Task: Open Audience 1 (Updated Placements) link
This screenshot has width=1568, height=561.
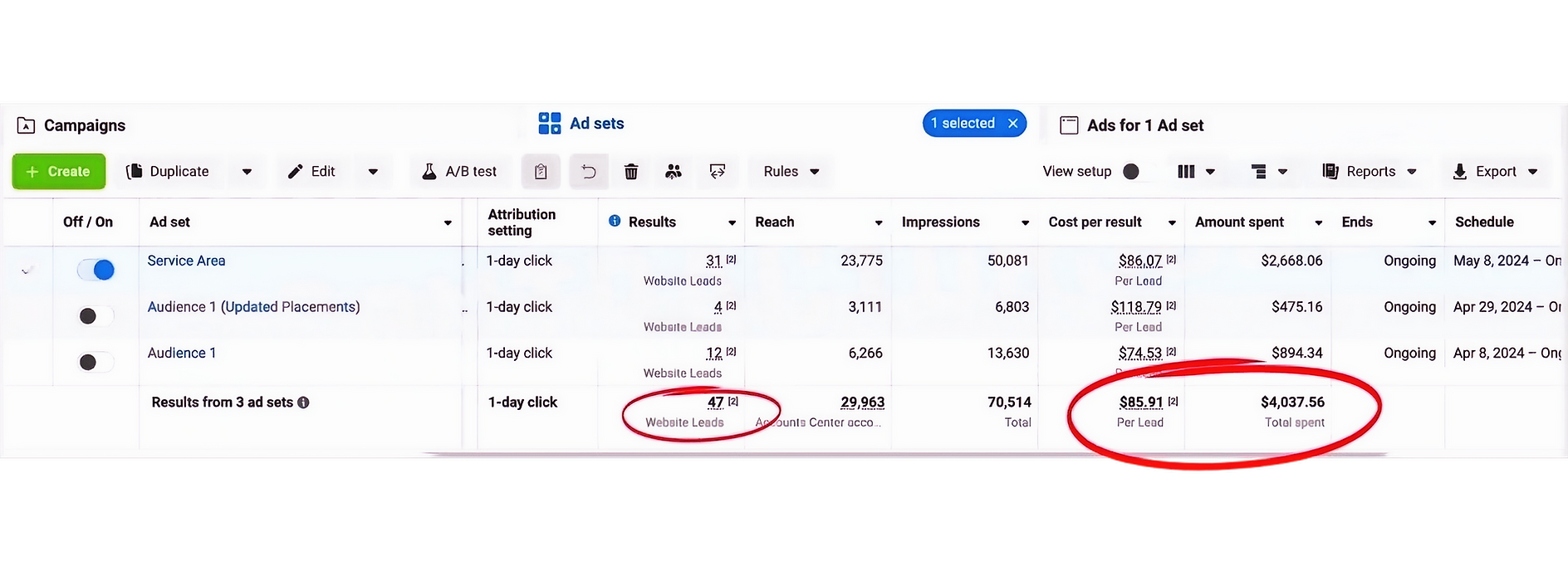Action: (x=253, y=307)
